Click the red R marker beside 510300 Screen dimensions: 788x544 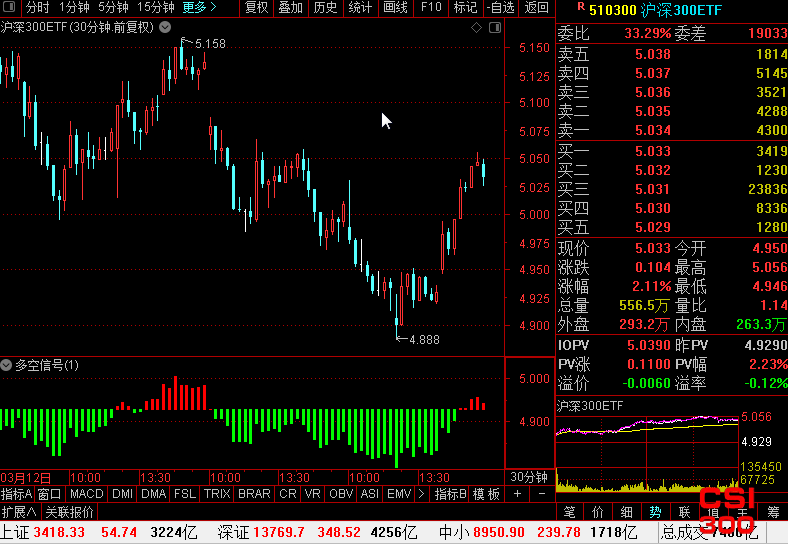pos(581,7)
